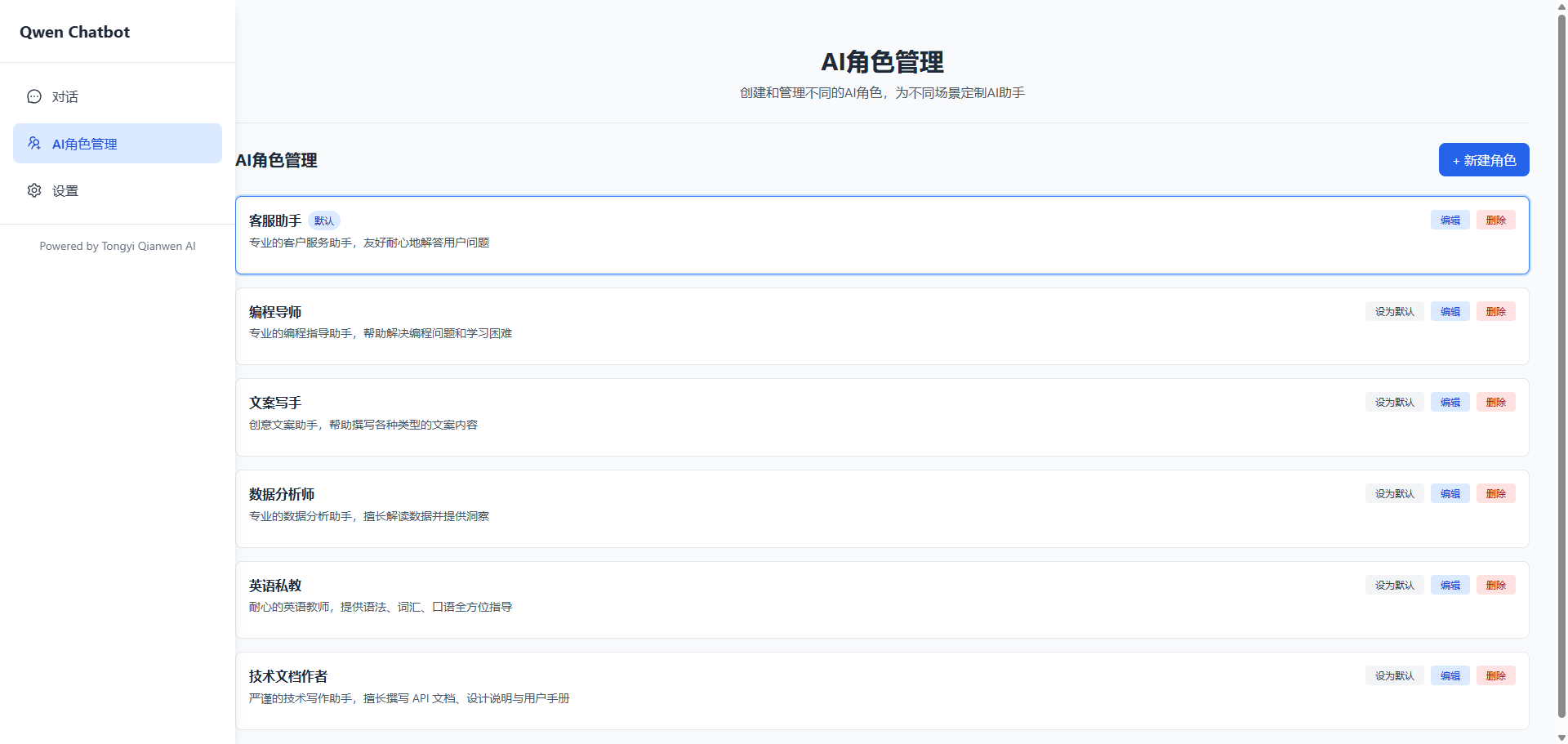1568x744 pixels.
Task: Click the 默认 badge on 客服助手
Action: click(x=324, y=221)
